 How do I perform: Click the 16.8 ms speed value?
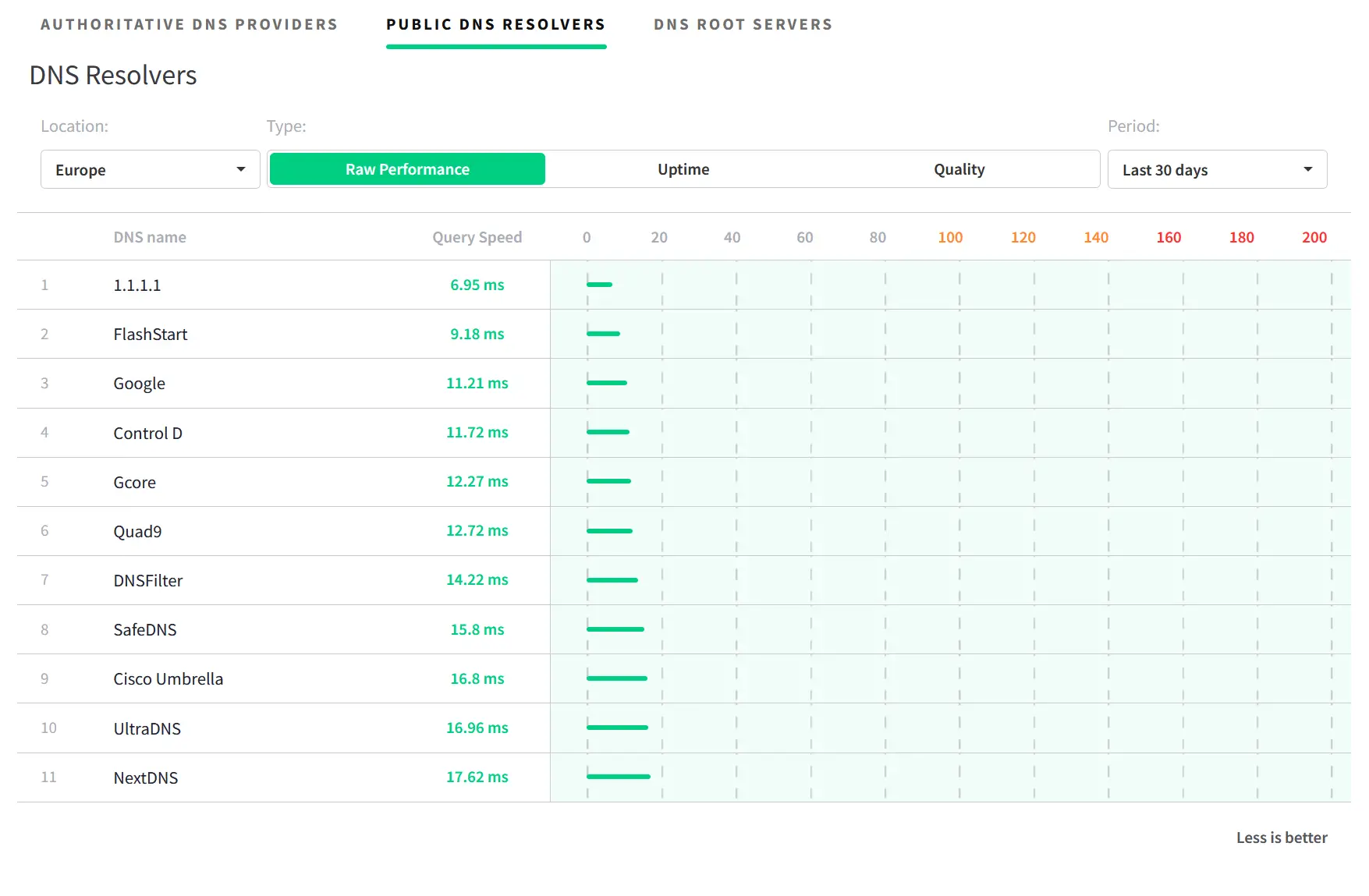[477, 678]
